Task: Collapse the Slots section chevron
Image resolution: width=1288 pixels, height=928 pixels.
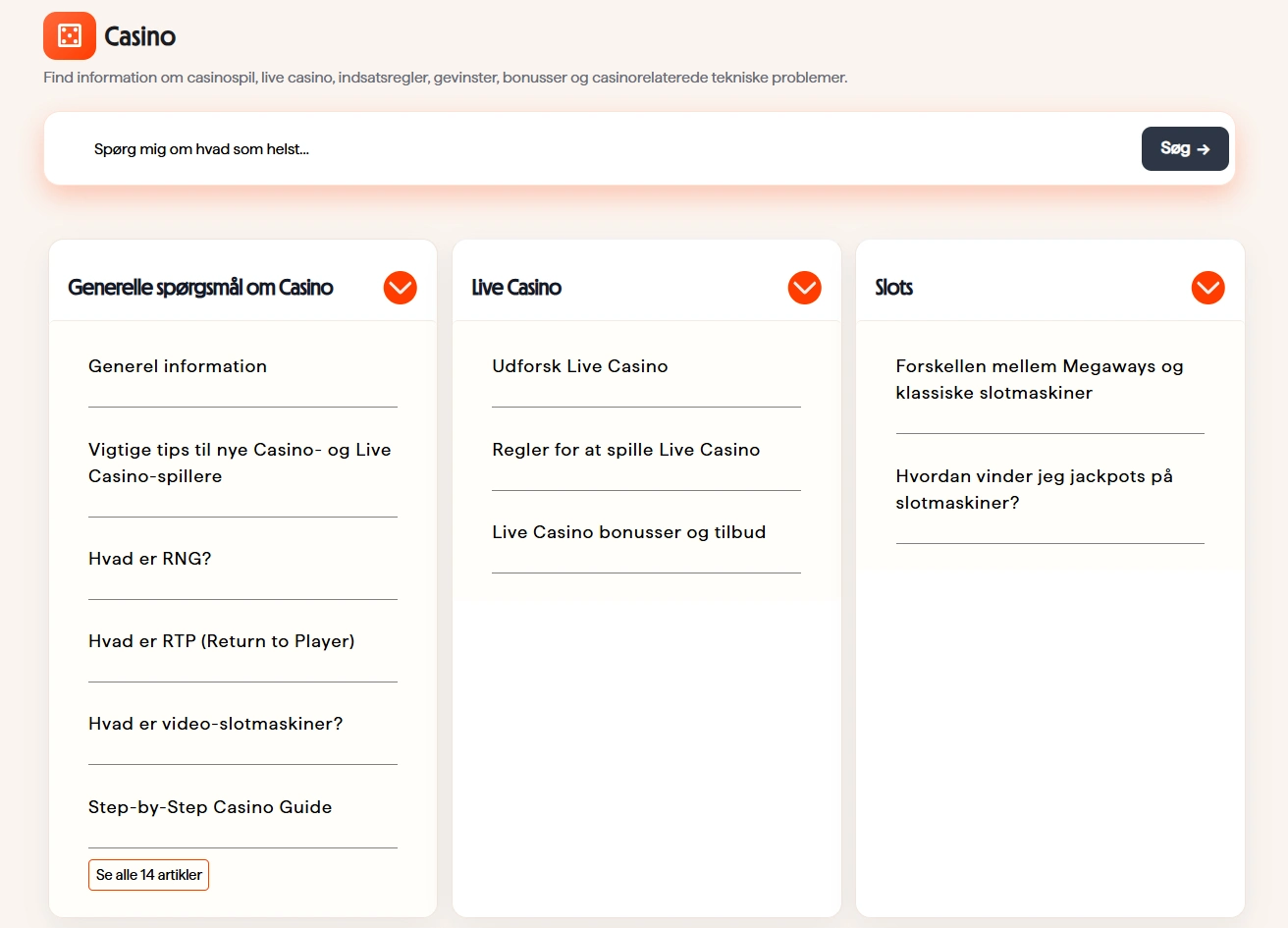Action: pyautogui.click(x=1207, y=288)
